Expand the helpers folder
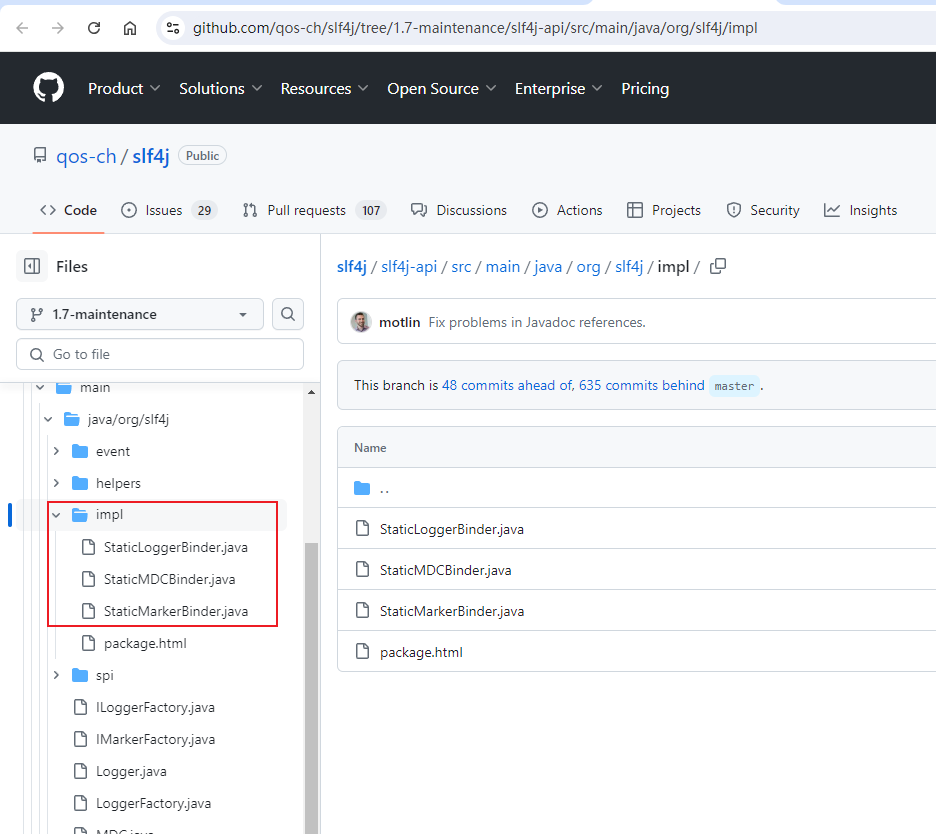This screenshot has height=834, width=936. coord(57,483)
